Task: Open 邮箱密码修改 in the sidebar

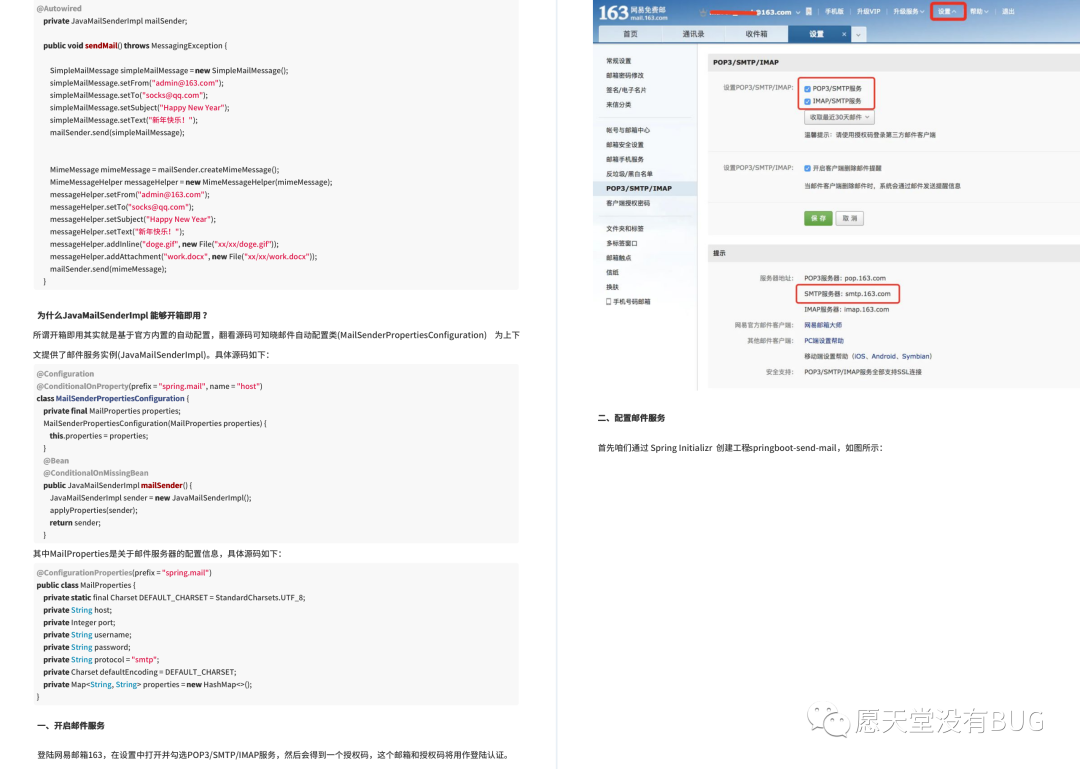Action: (625, 76)
